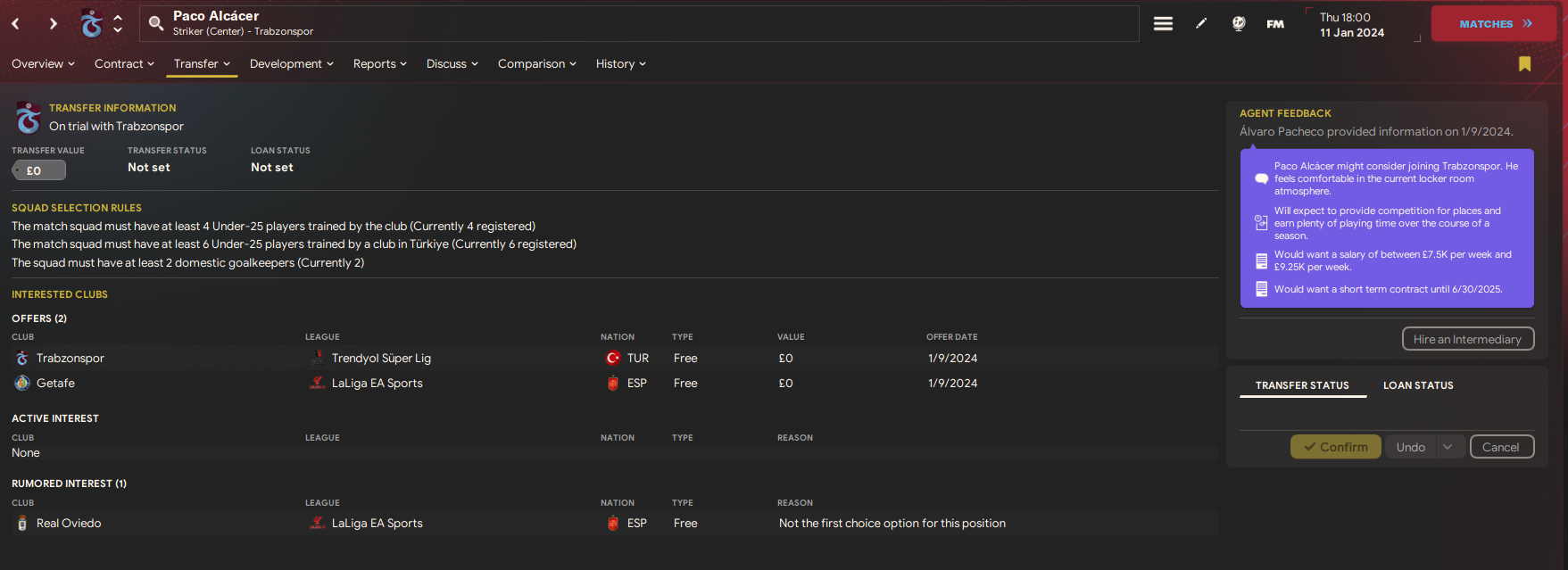The height and width of the screenshot is (570, 1568).
Task: Open the Comparison dropdown menu
Action: coord(536,63)
